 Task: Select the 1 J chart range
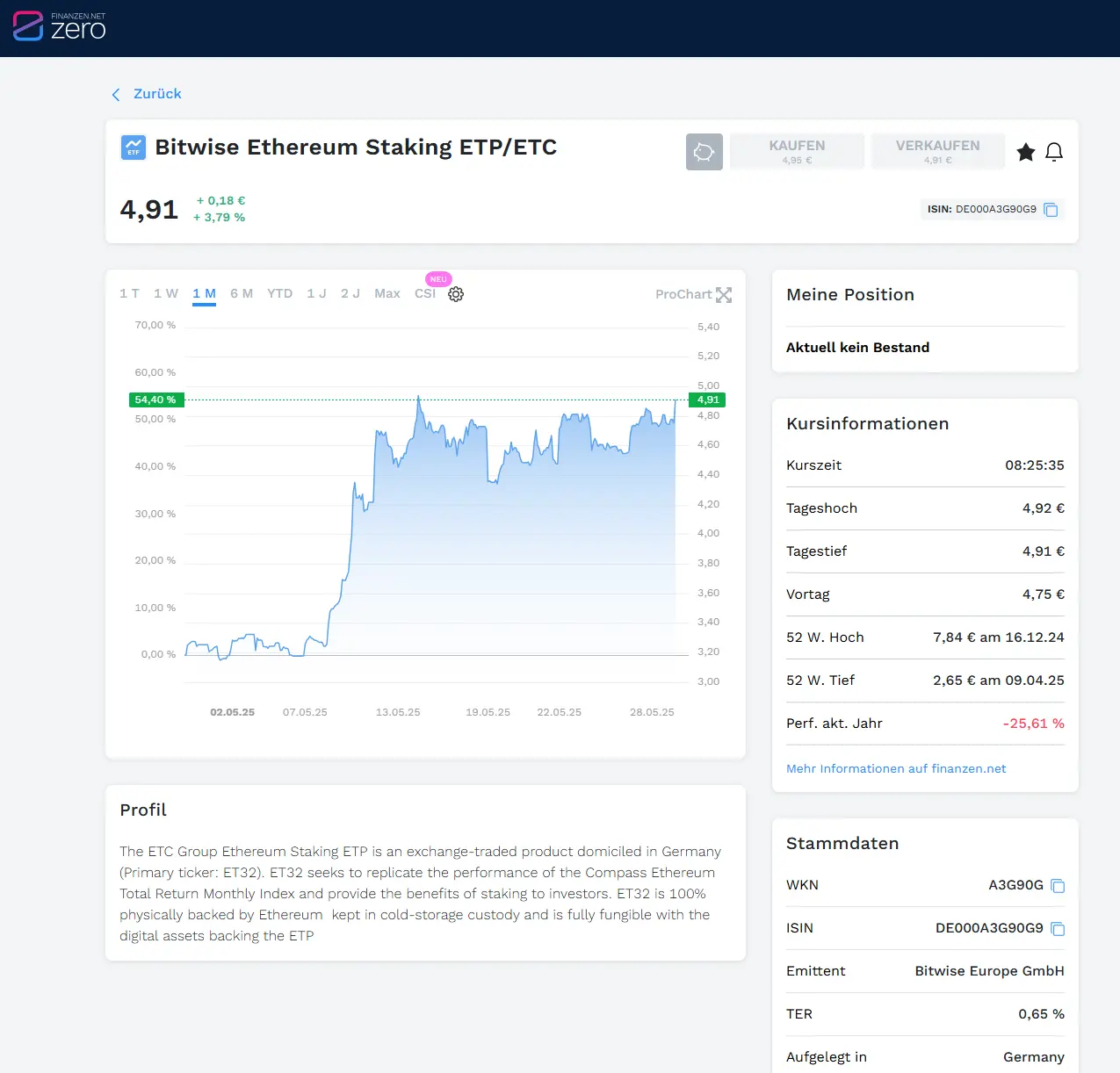pyautogui.click(x=316, y=293)
